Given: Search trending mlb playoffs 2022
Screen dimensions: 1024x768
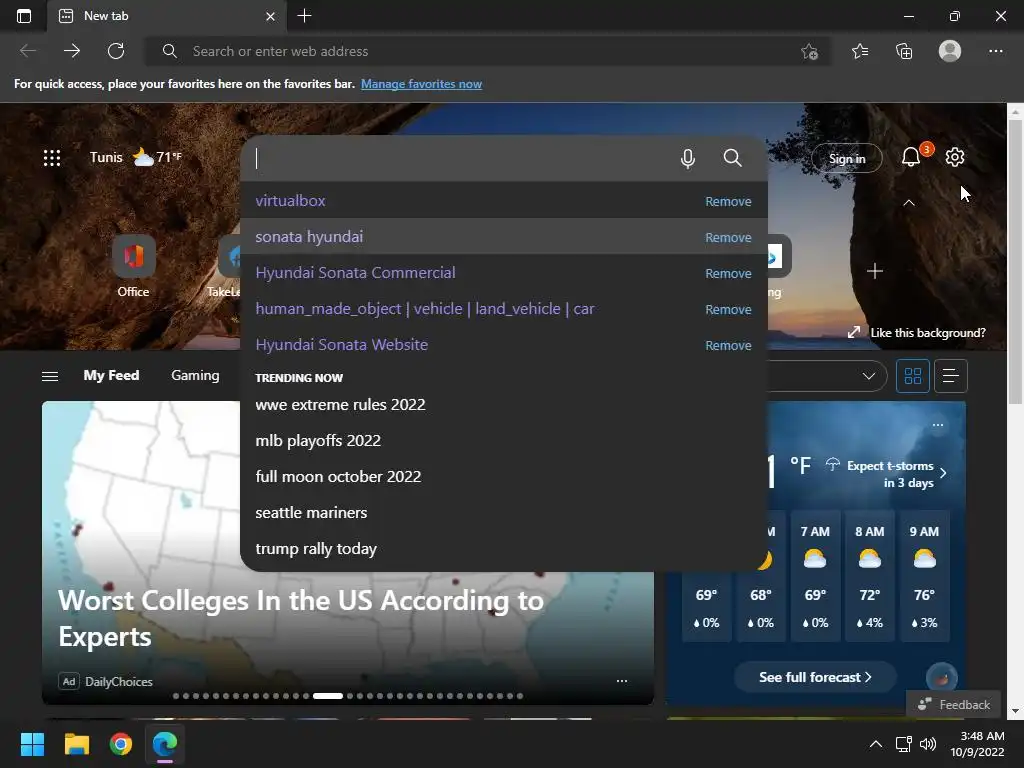Looking at the screenshot, I should click(504, 441).
